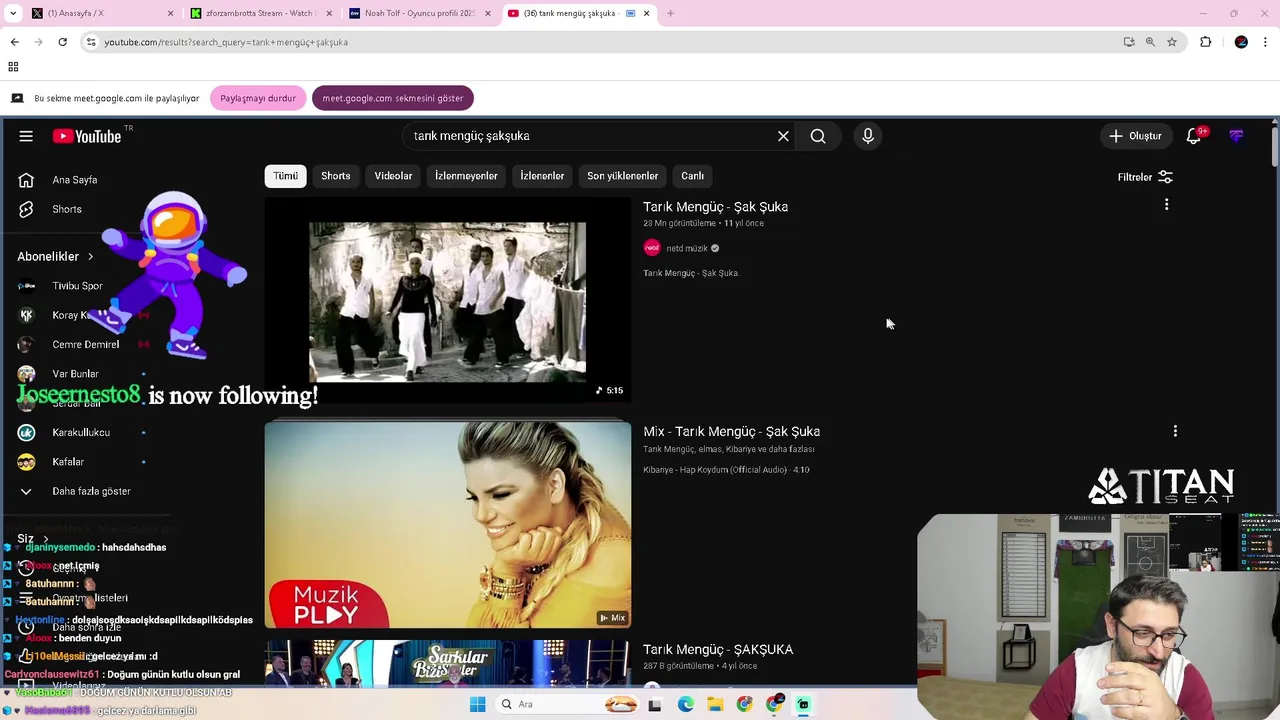Open the Oluştur create menu

[1135, 136]
